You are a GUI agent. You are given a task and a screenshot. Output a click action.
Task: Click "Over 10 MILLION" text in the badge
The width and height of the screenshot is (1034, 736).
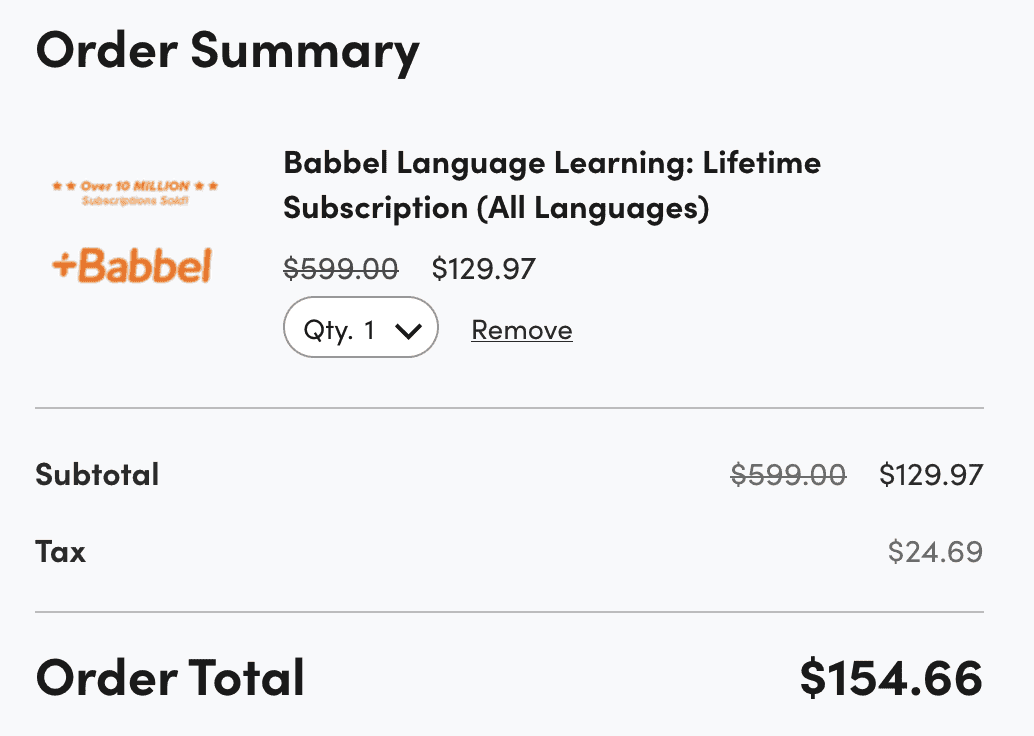(x=135, y=187)
